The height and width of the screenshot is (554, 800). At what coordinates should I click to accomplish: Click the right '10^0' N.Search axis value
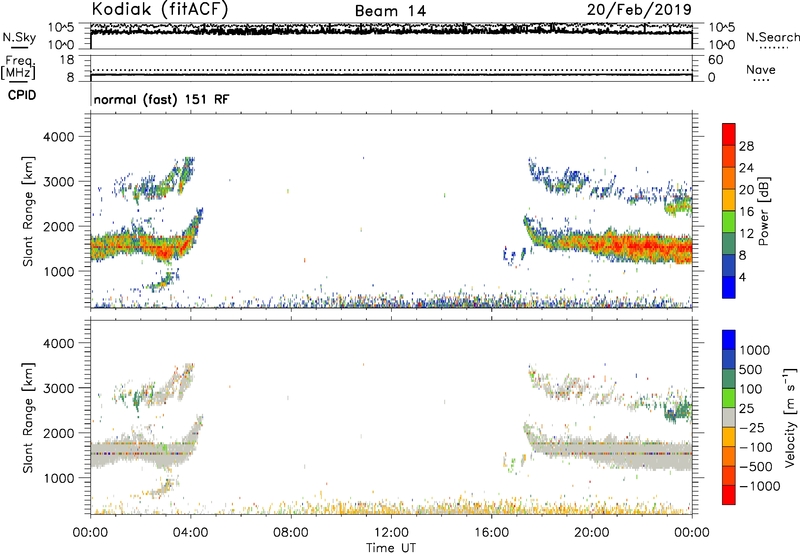click(x=721, y=45)
